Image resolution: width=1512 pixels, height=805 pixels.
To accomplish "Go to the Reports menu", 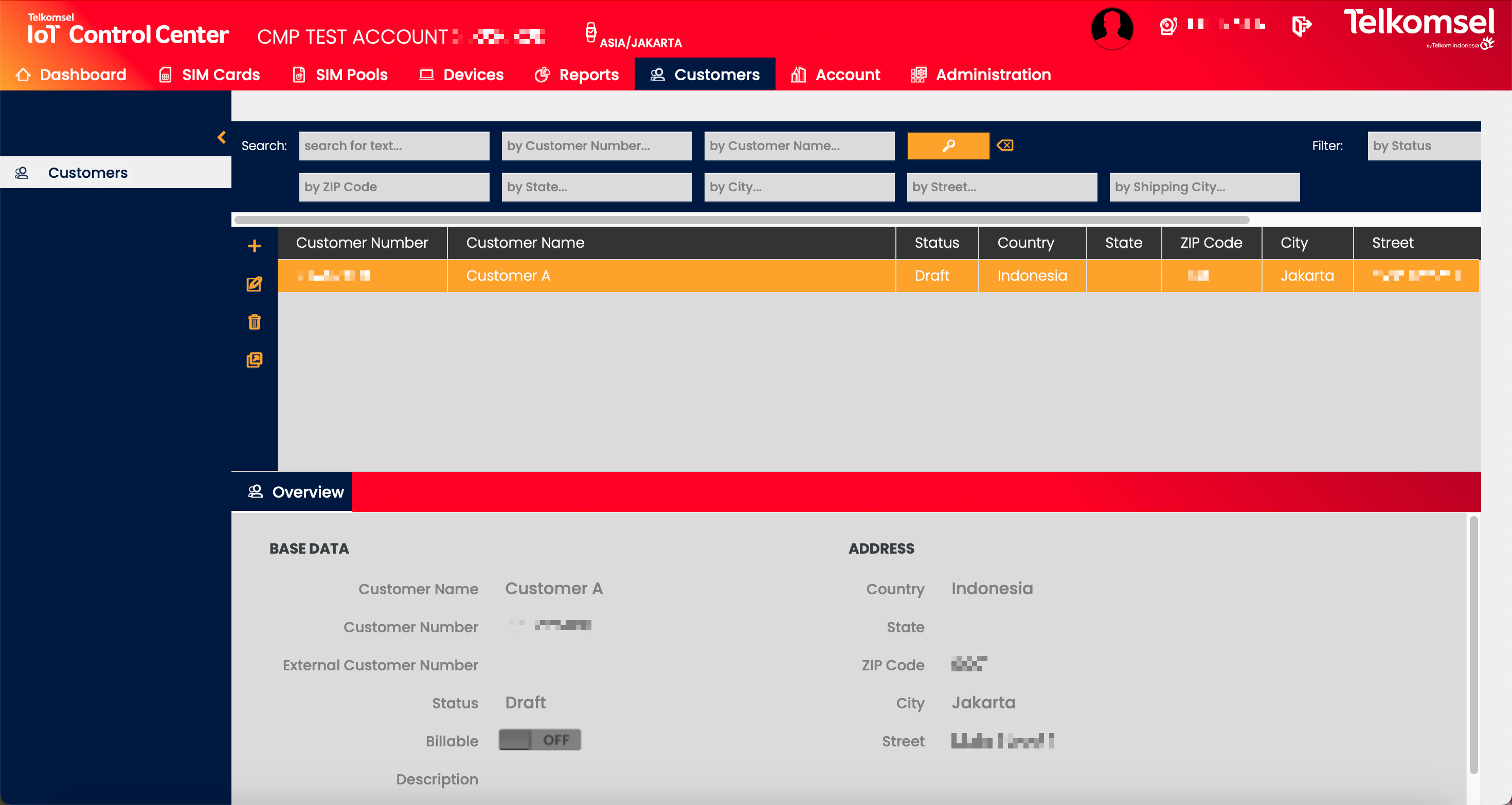I will (x=577, y=75).
